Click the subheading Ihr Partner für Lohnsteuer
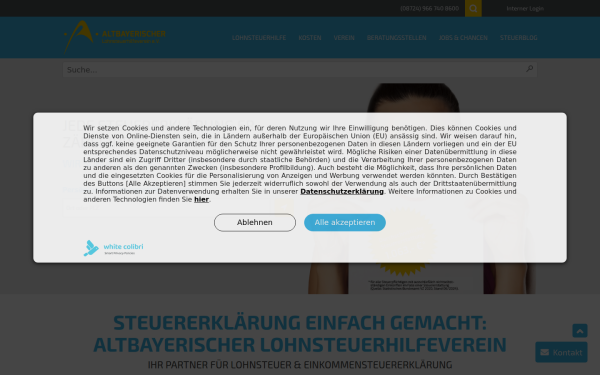The height and width of the screenshot is (375, 600). click(x=300, y=365)
